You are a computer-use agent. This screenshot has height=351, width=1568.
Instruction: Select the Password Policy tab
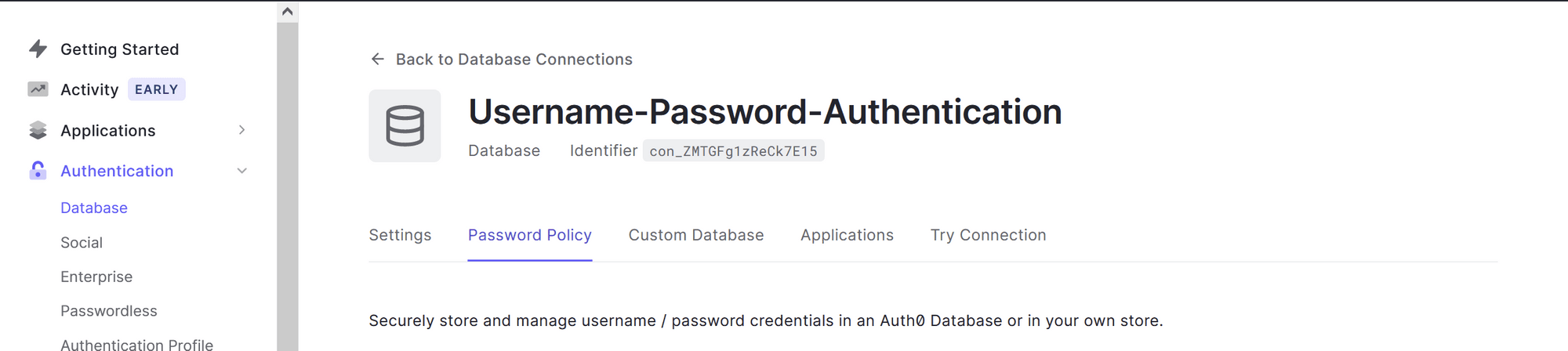(529, 235)
